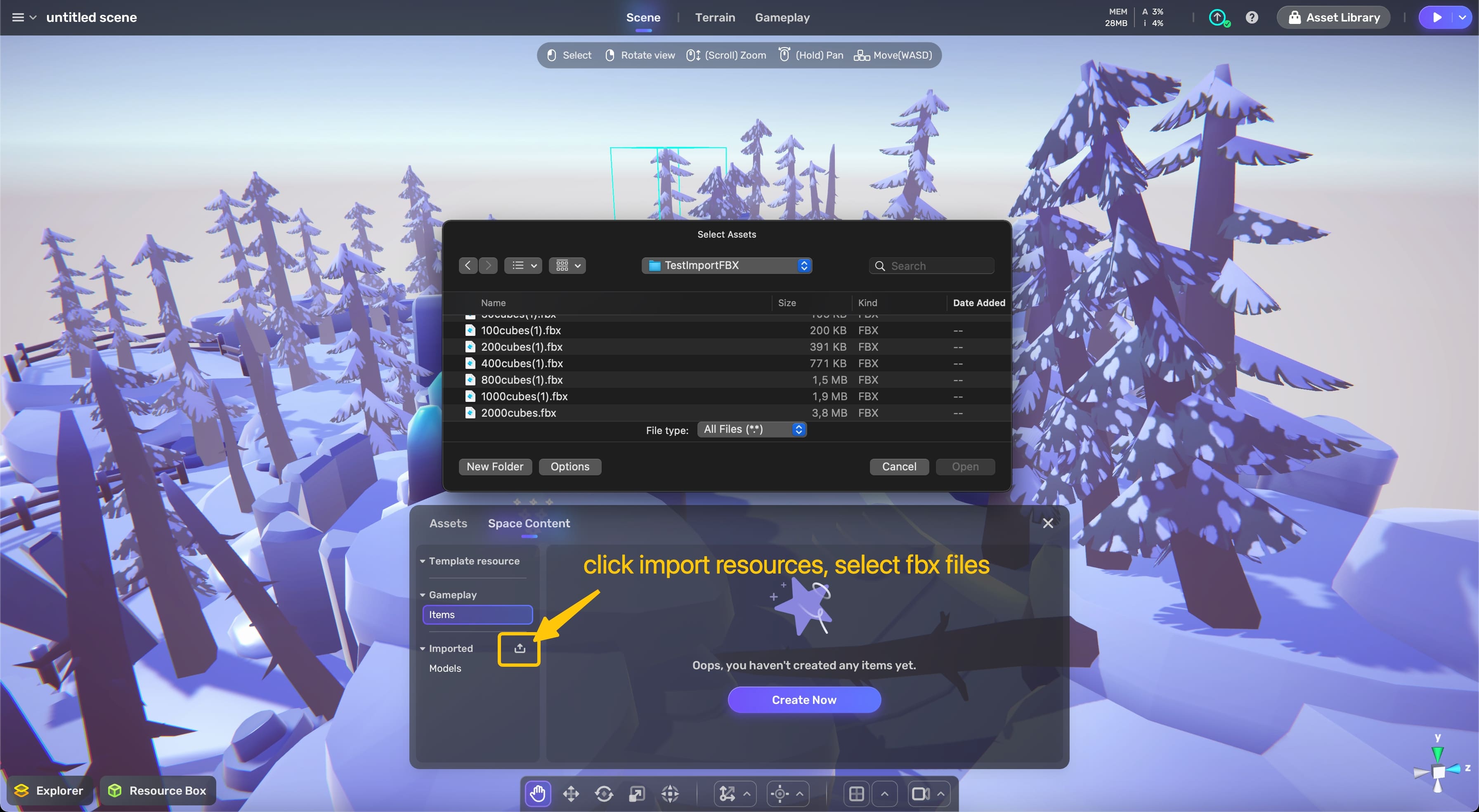The width and height of the screenshot is (1479, 812).
Task: Expand the list view options dropdown
Action: tap(523, 265)
